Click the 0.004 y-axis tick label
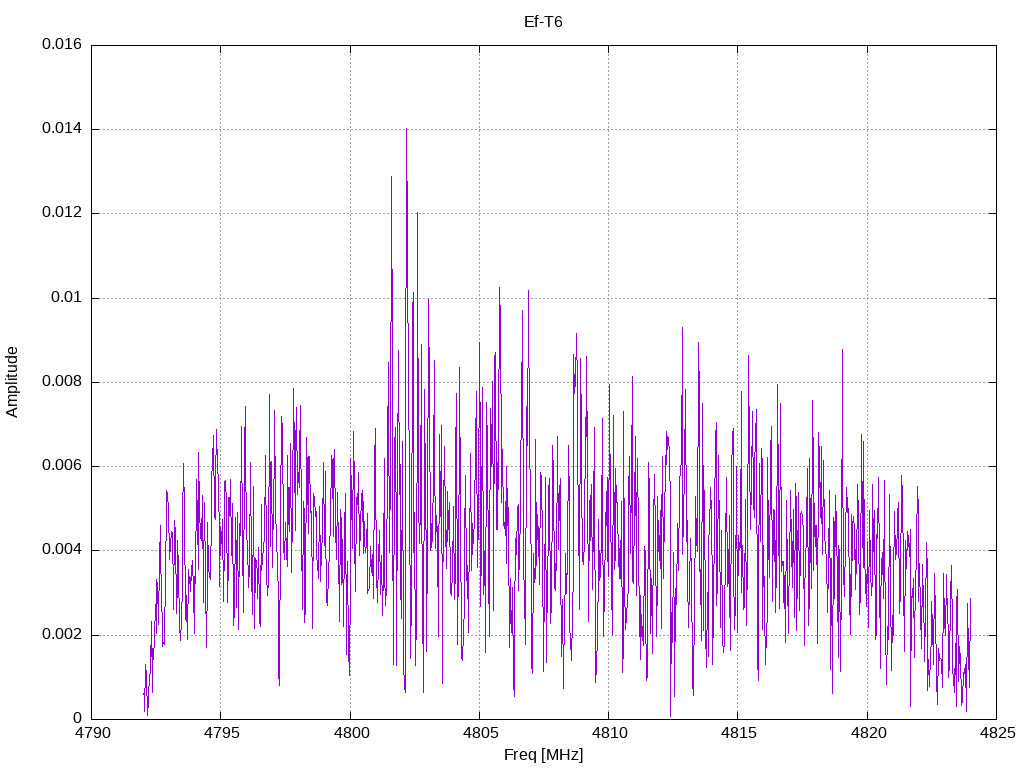 pos(62,550)
